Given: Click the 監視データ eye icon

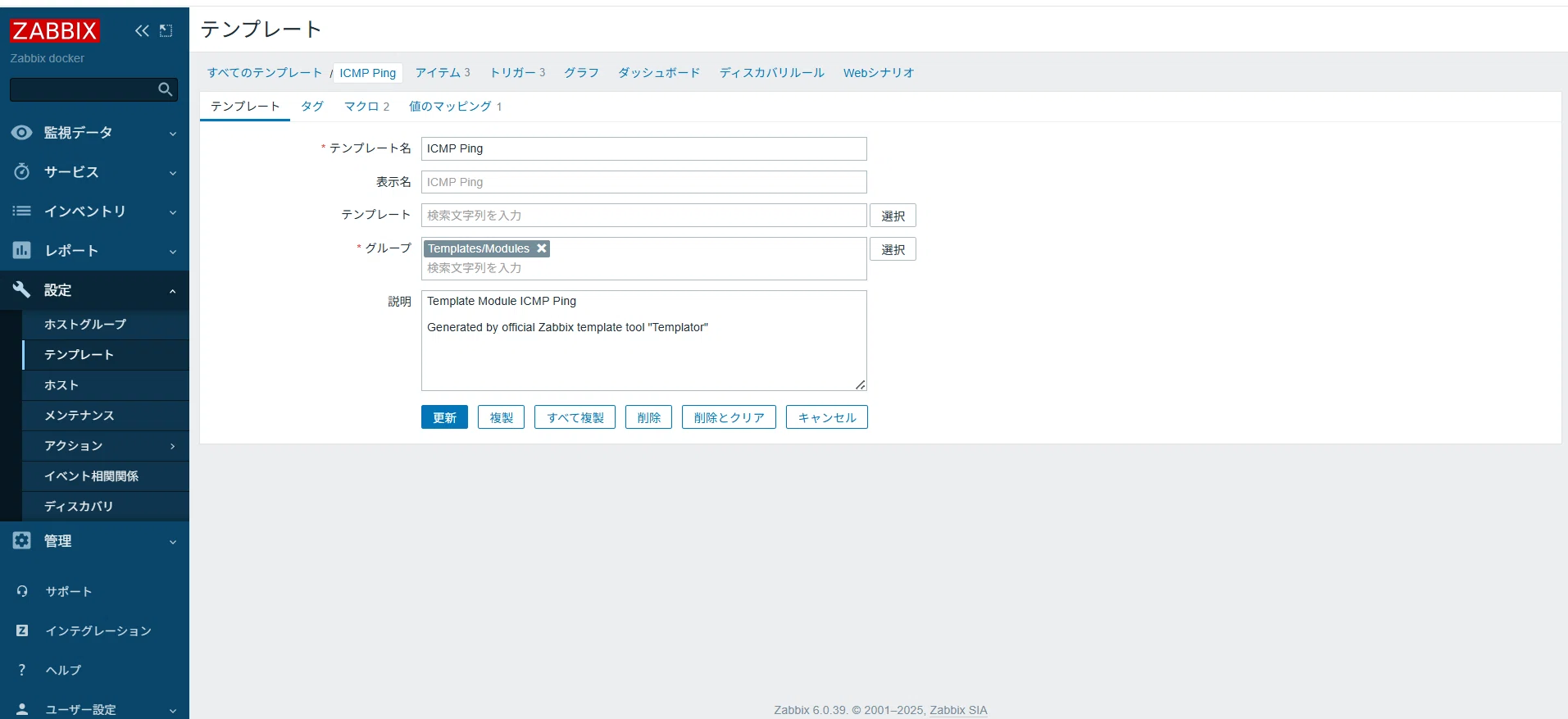Looking at the screenshot, I should [x=22, y=133].
